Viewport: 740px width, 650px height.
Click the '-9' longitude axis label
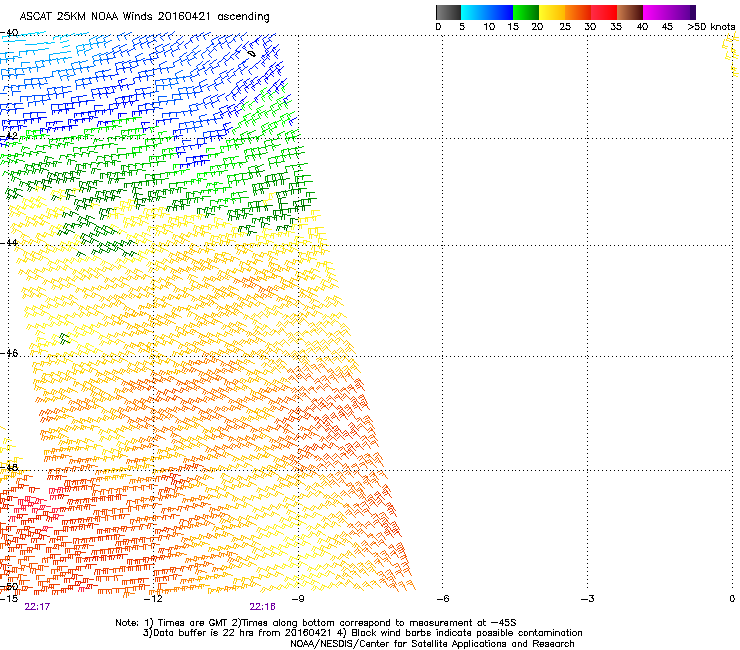click(x=298, y=599)
